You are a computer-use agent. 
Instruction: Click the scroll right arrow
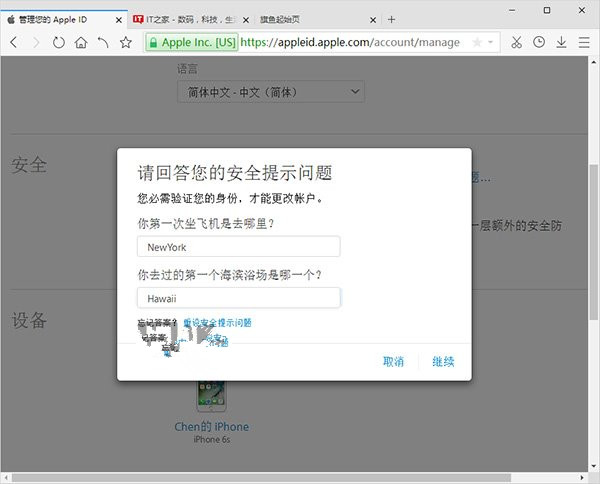point(582,477)
